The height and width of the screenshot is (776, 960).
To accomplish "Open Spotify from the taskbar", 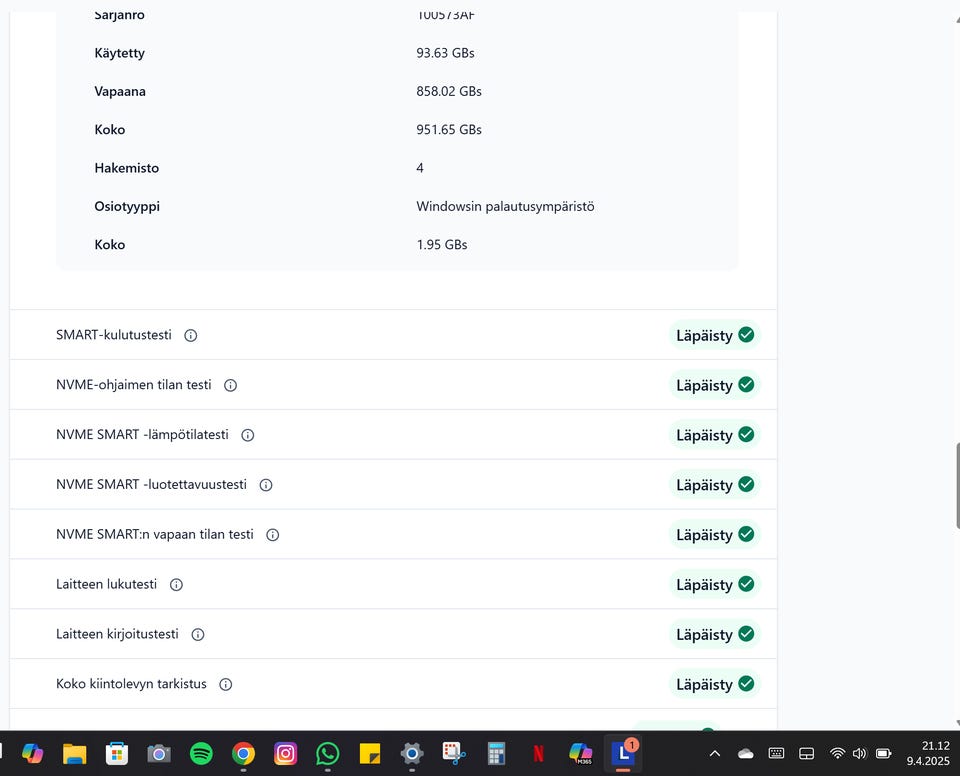I will [x=201, y=753].
